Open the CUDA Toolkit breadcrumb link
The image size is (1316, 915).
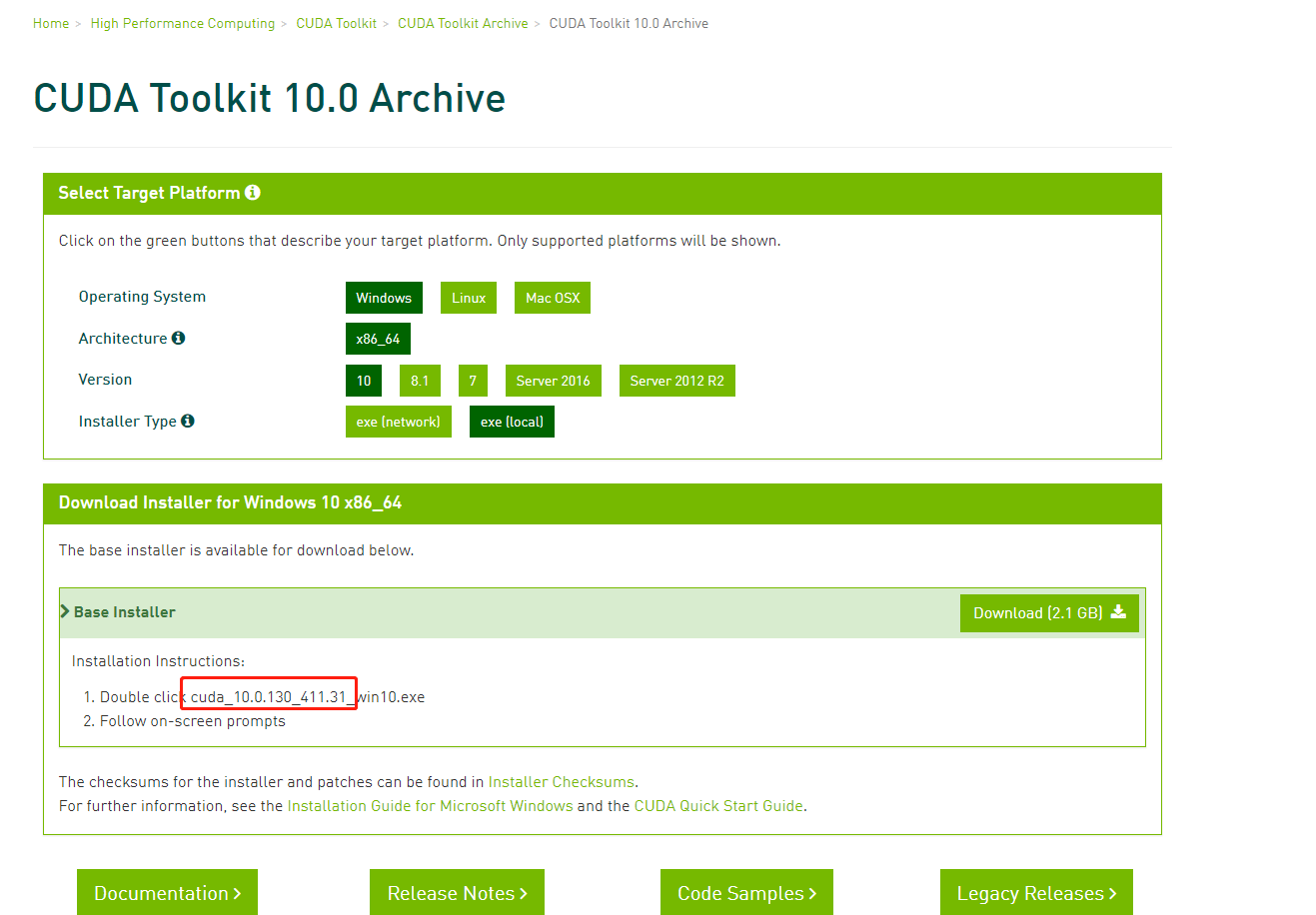point(337,23)
